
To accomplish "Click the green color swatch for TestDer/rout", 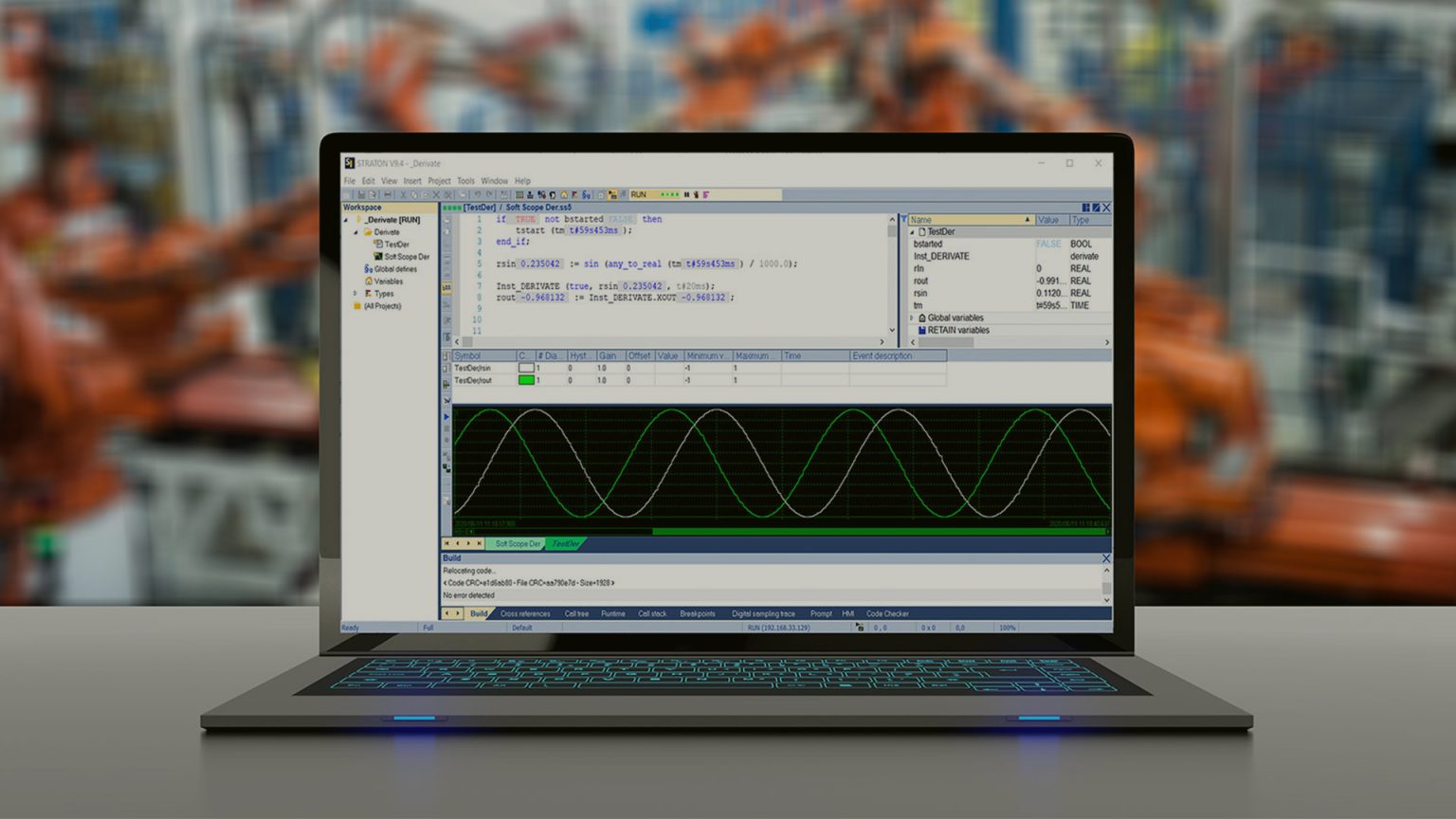I will 527,380.
